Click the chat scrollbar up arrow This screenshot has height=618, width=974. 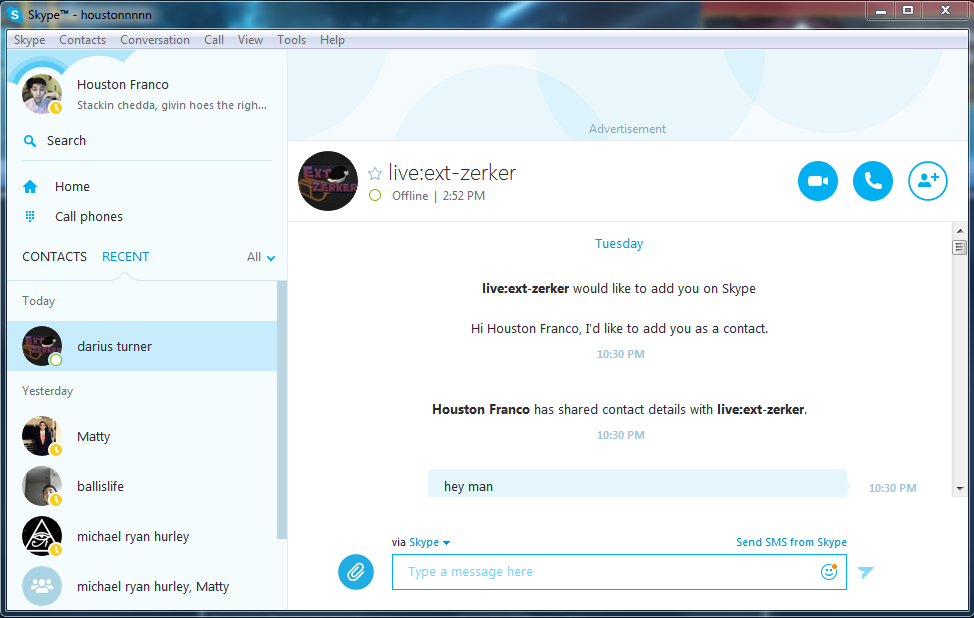[x=960, y=231]
